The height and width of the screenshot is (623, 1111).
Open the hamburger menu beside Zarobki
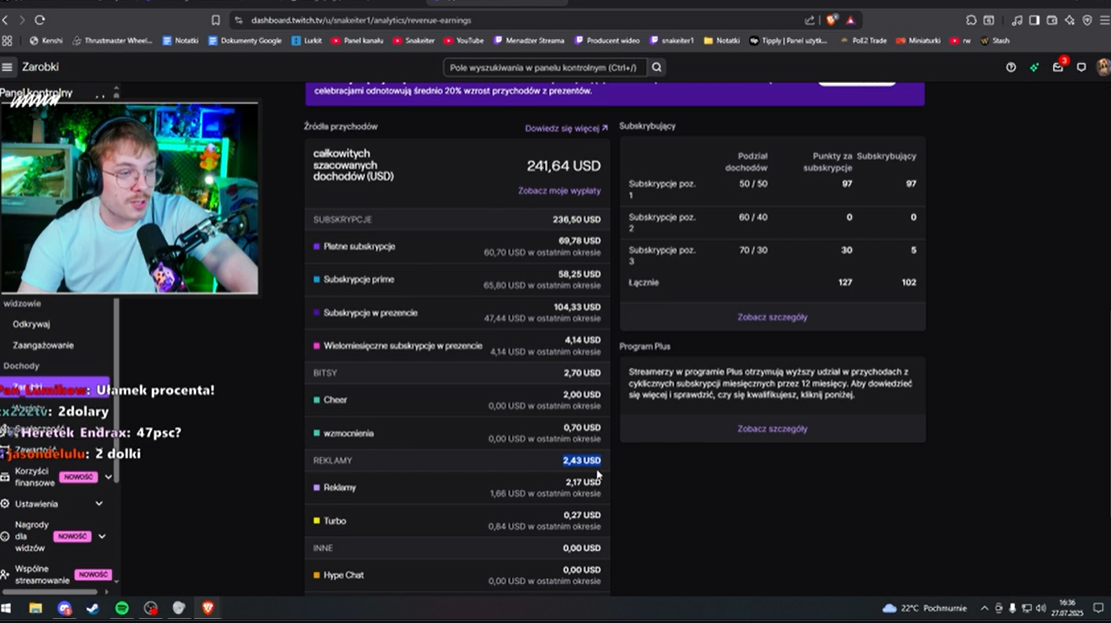(8, 67)
